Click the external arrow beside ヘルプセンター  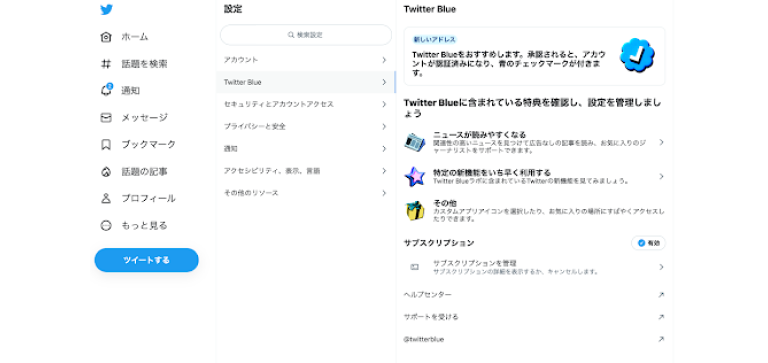pos(661,295)
